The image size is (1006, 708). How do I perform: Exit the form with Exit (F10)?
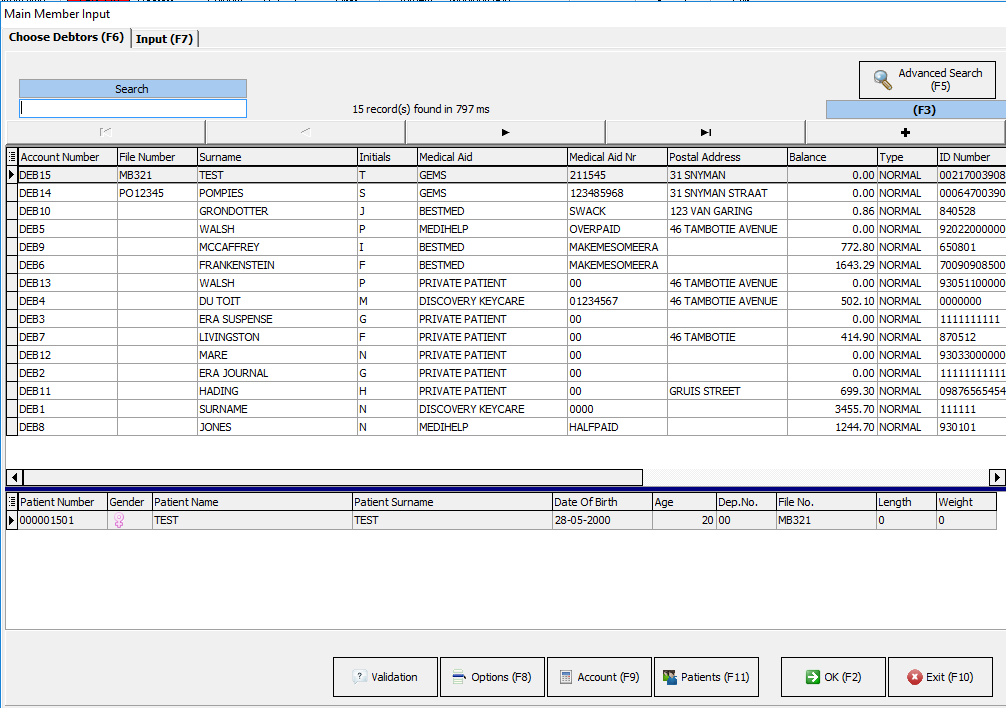[939, 677]
